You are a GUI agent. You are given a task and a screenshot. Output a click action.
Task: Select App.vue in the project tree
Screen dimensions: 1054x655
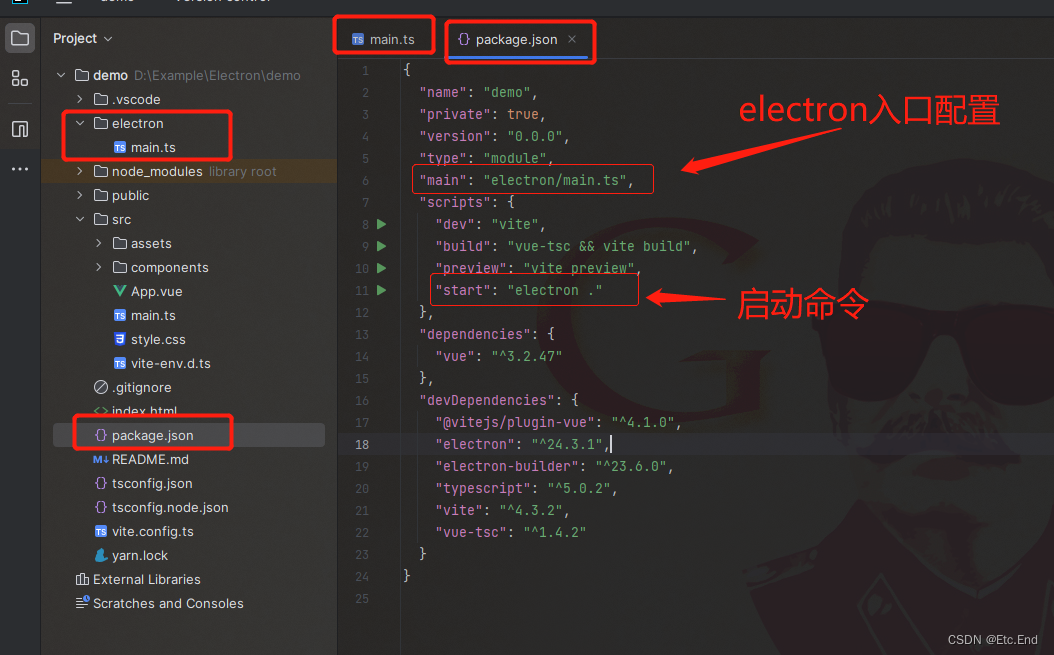click(157, 291)
